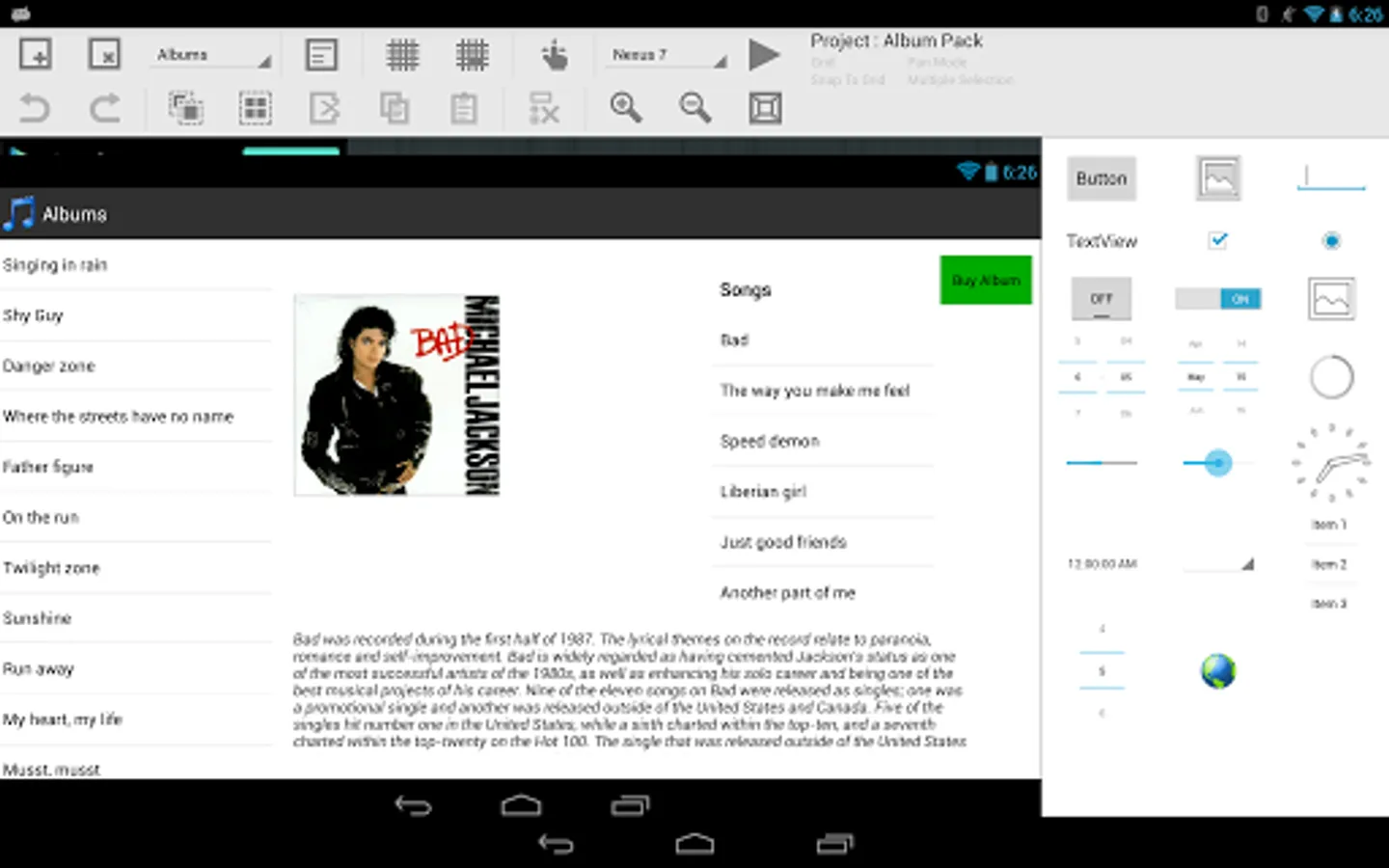The image size is (1389, 868).
Task: Select the song 'The way you make me feel'
Action: click(x=823, y=391)
